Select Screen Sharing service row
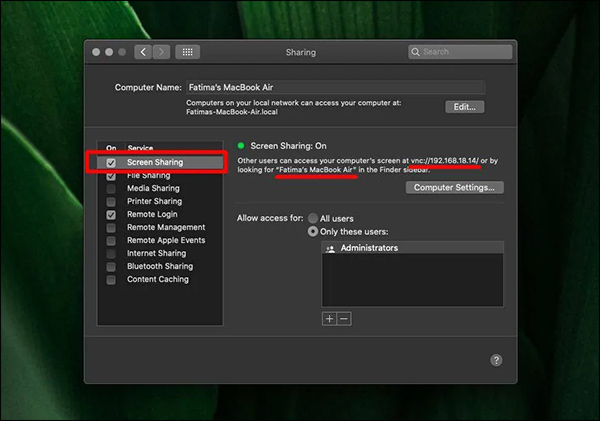This screenshot has height=421, width=600. [160, 162]
